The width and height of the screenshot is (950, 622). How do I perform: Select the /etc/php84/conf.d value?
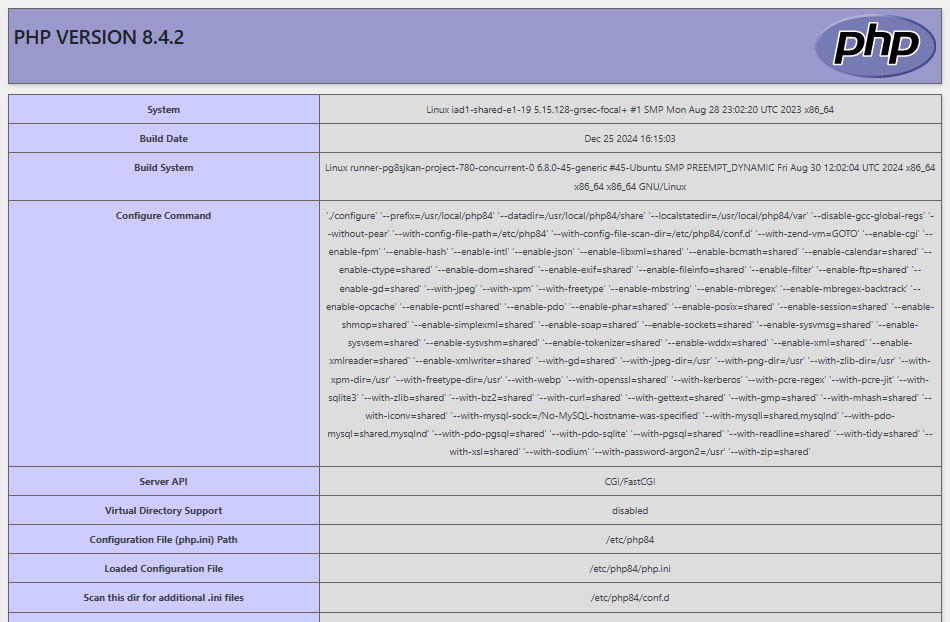(x=630, y=598)
